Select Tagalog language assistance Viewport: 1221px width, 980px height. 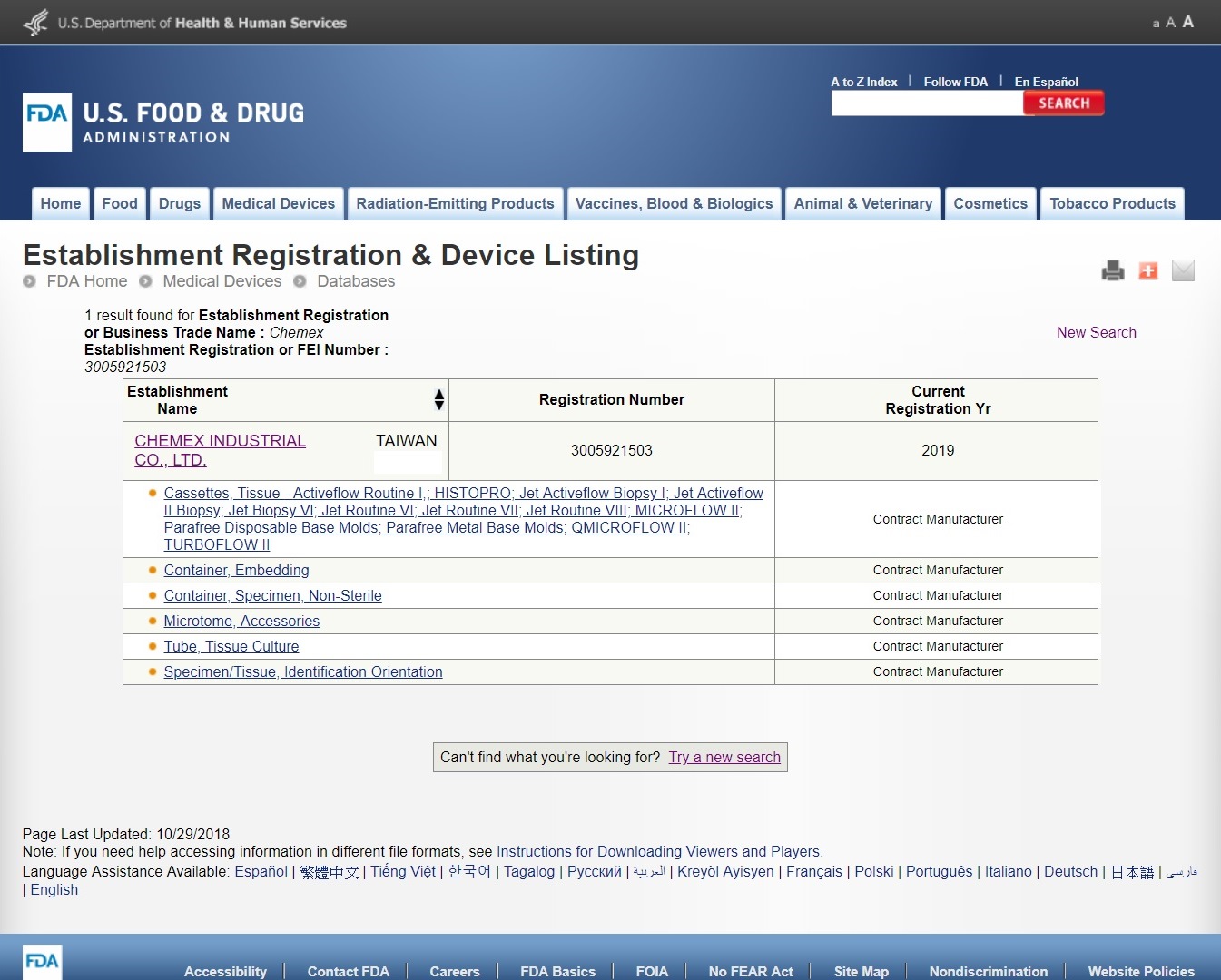[x=529, y=872]
